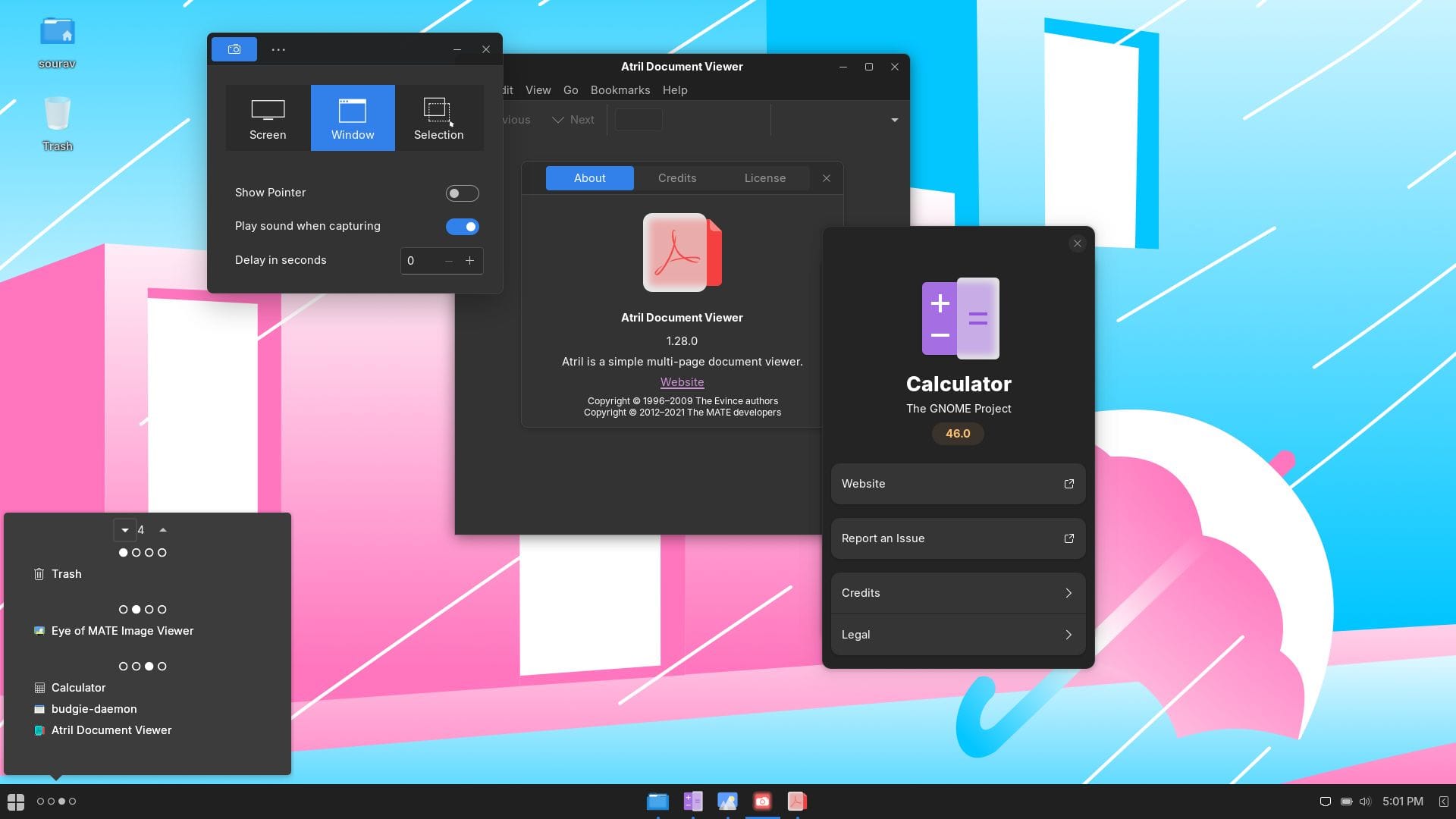This screenshot has width=1456, height=819.
Task: Select the second workspace dot above Eye of MATE
Action: pyautogui.click(x=136, y=608)
